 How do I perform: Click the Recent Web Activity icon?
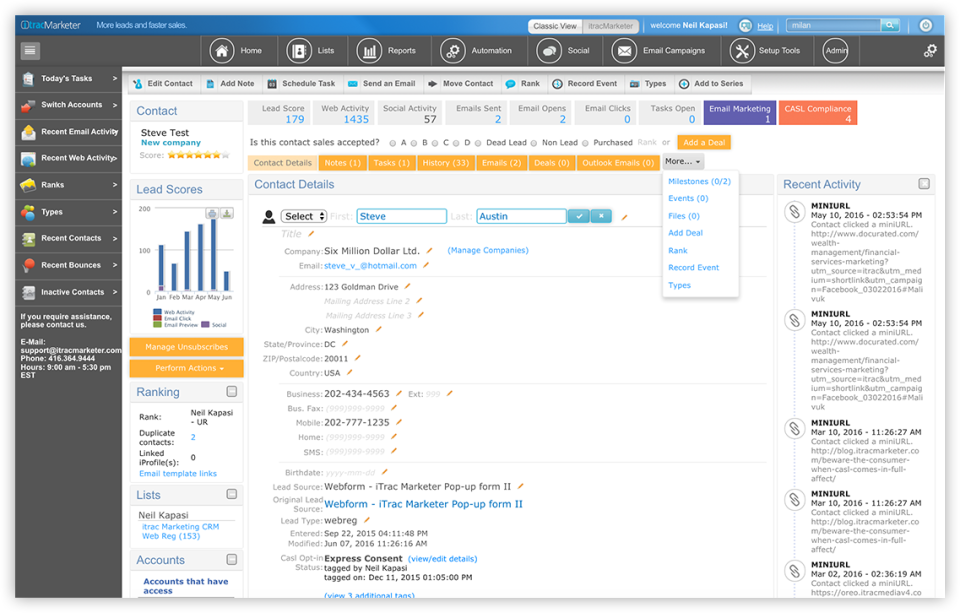28,159
